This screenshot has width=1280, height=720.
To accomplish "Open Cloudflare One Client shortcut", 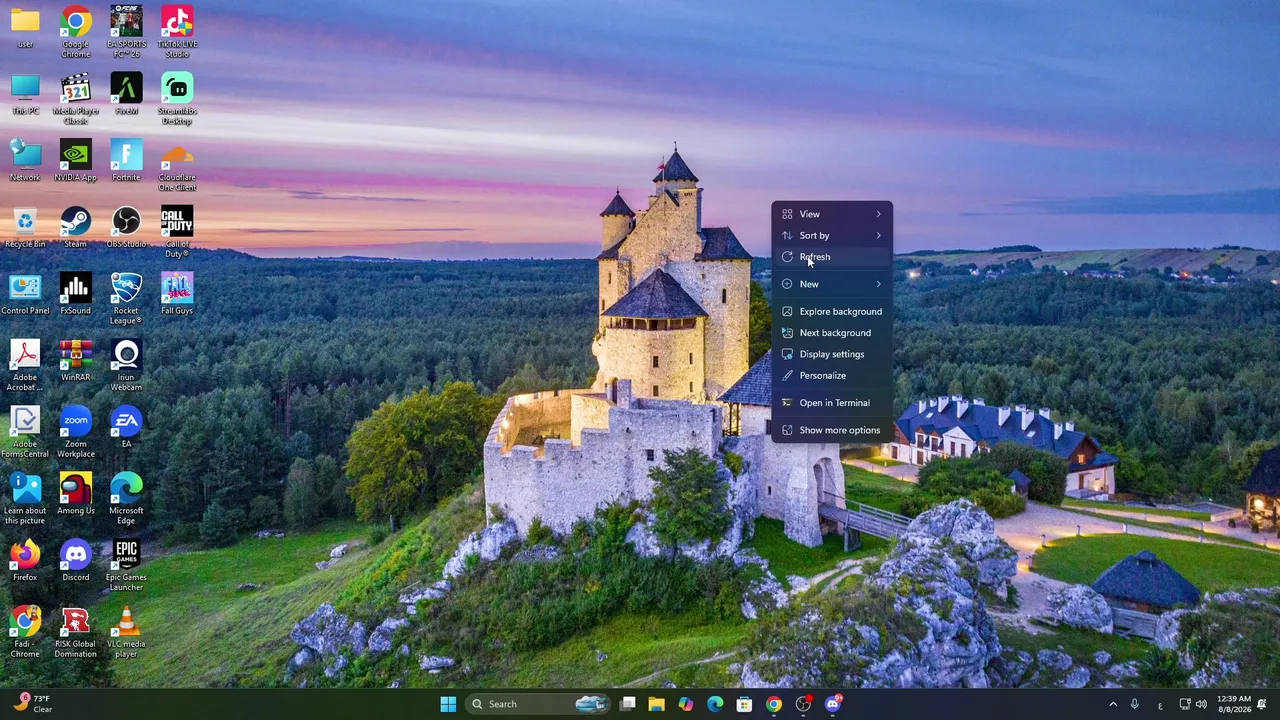I will coord(177,165).
